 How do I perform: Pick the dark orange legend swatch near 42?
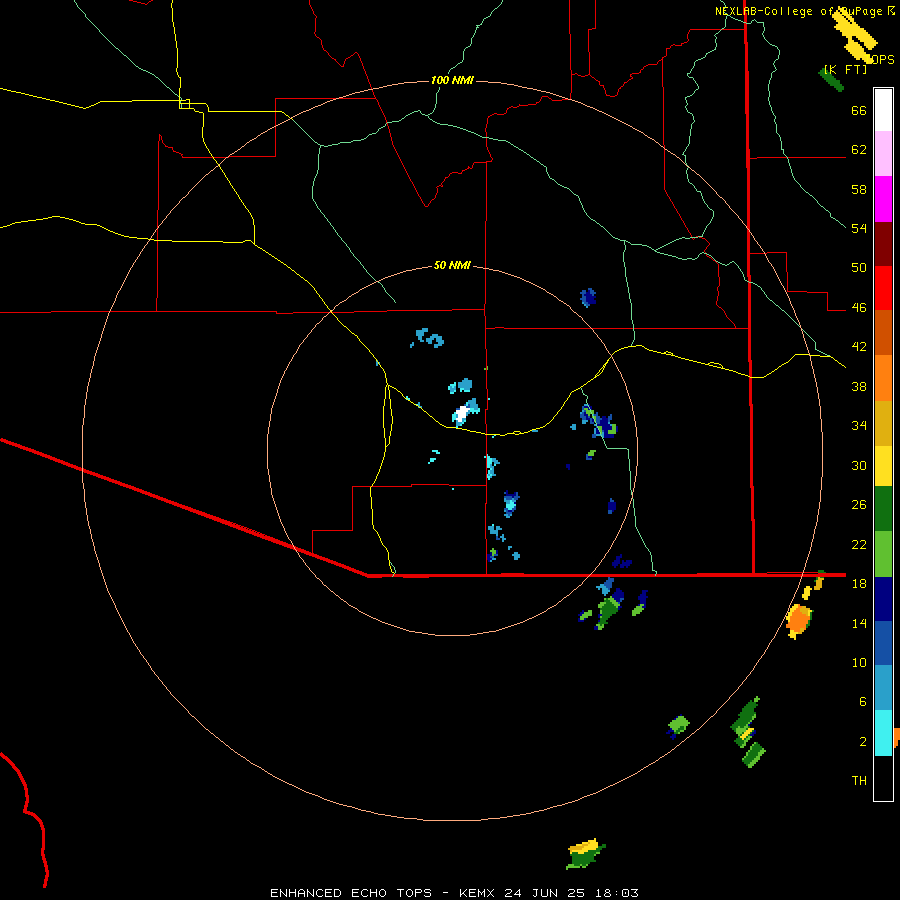pyautogui.click(x=883, y=333)
